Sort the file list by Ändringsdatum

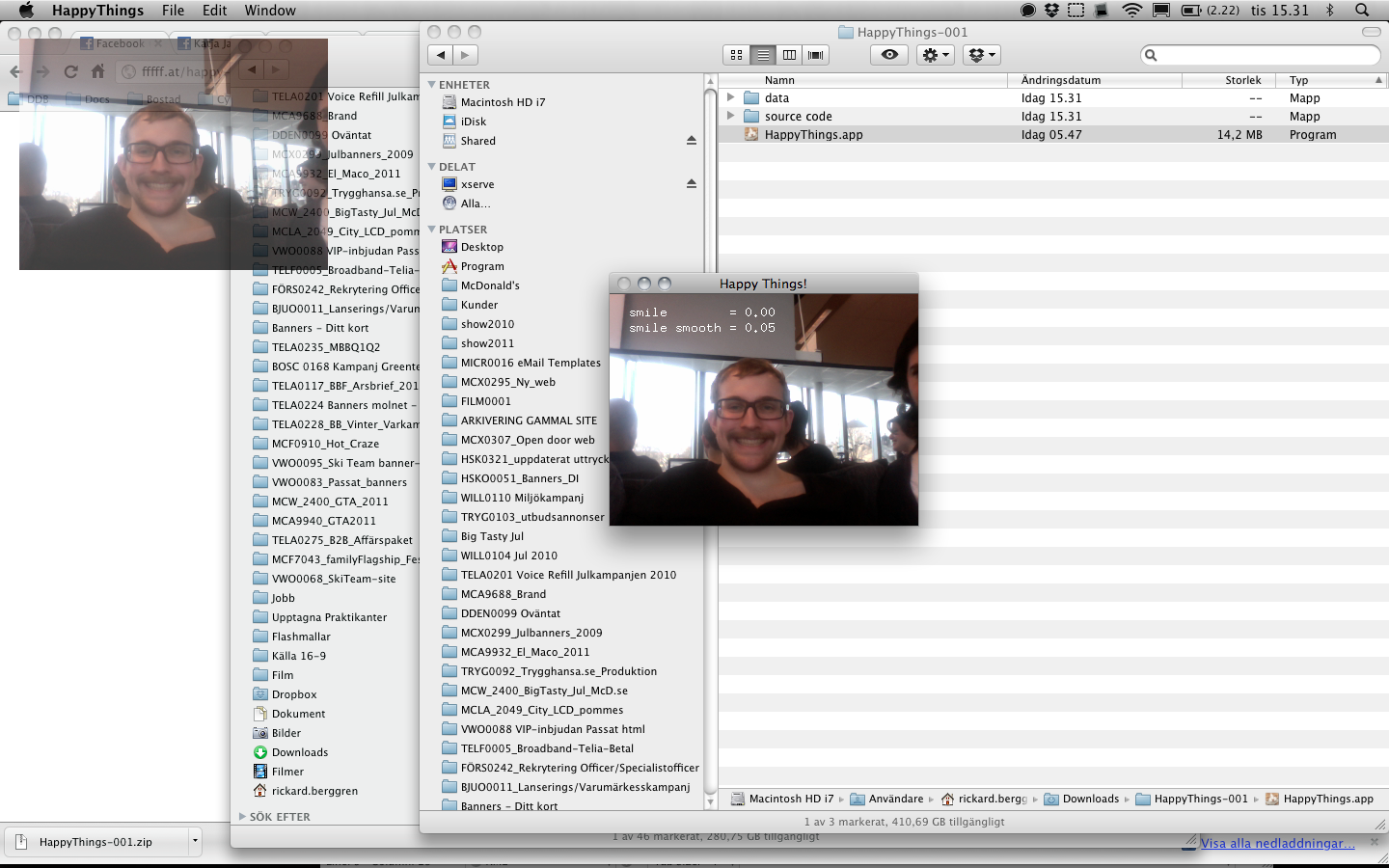pyautogui.click(x=1061, y=80)
